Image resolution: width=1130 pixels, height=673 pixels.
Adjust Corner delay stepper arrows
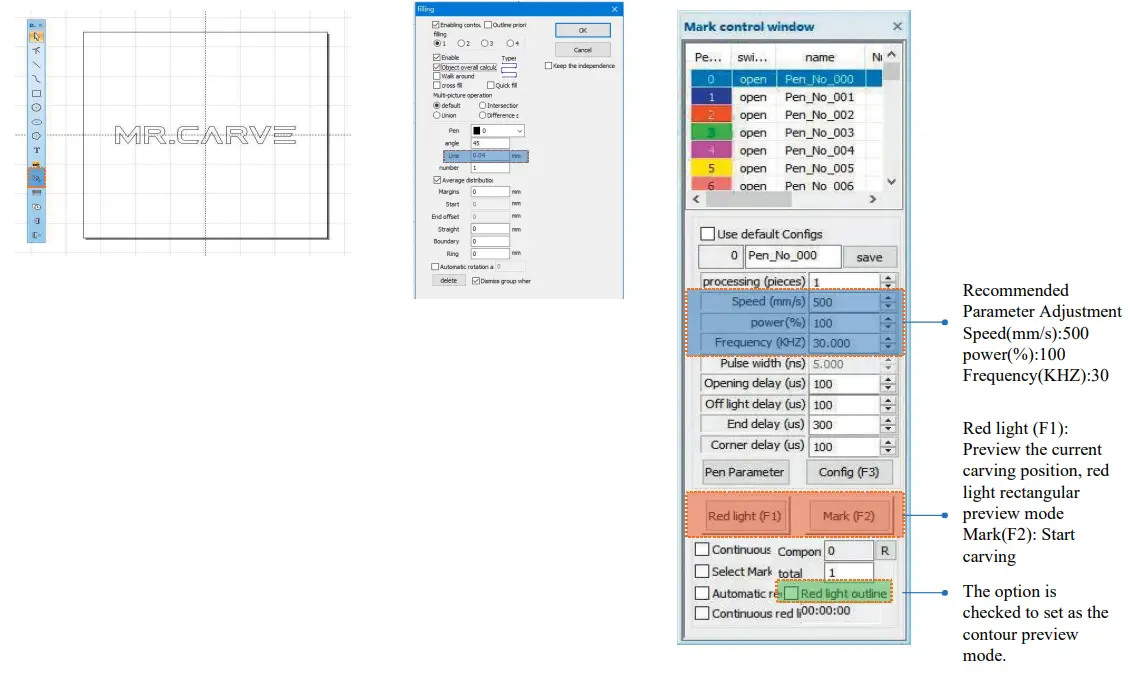(888, 446)
